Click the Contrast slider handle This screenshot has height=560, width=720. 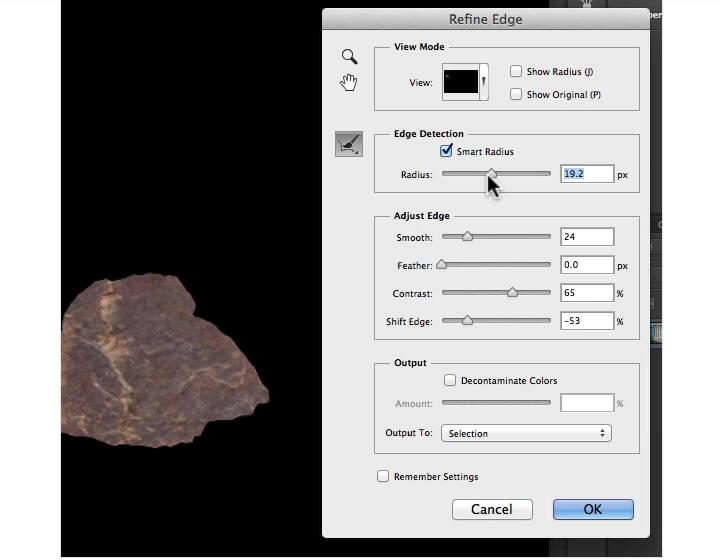point(512,293)
